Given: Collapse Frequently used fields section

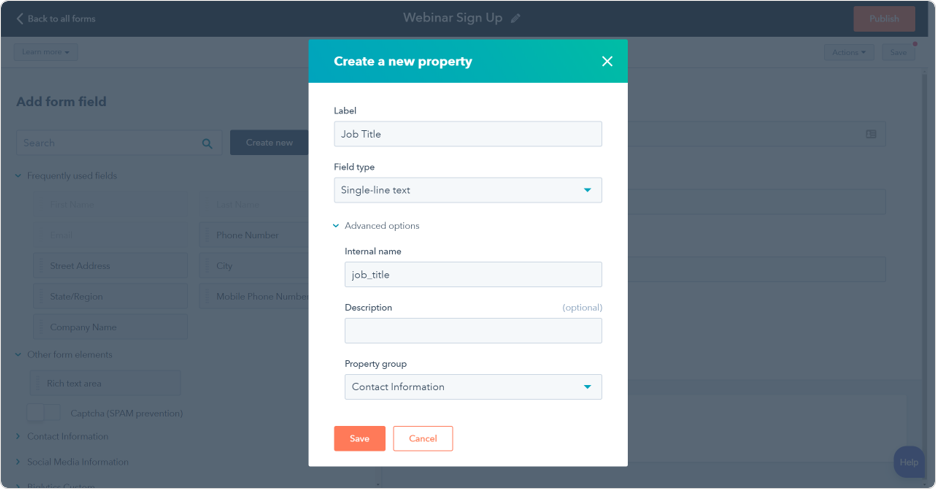Looking at the screenshot, I should tap(18, 176).
